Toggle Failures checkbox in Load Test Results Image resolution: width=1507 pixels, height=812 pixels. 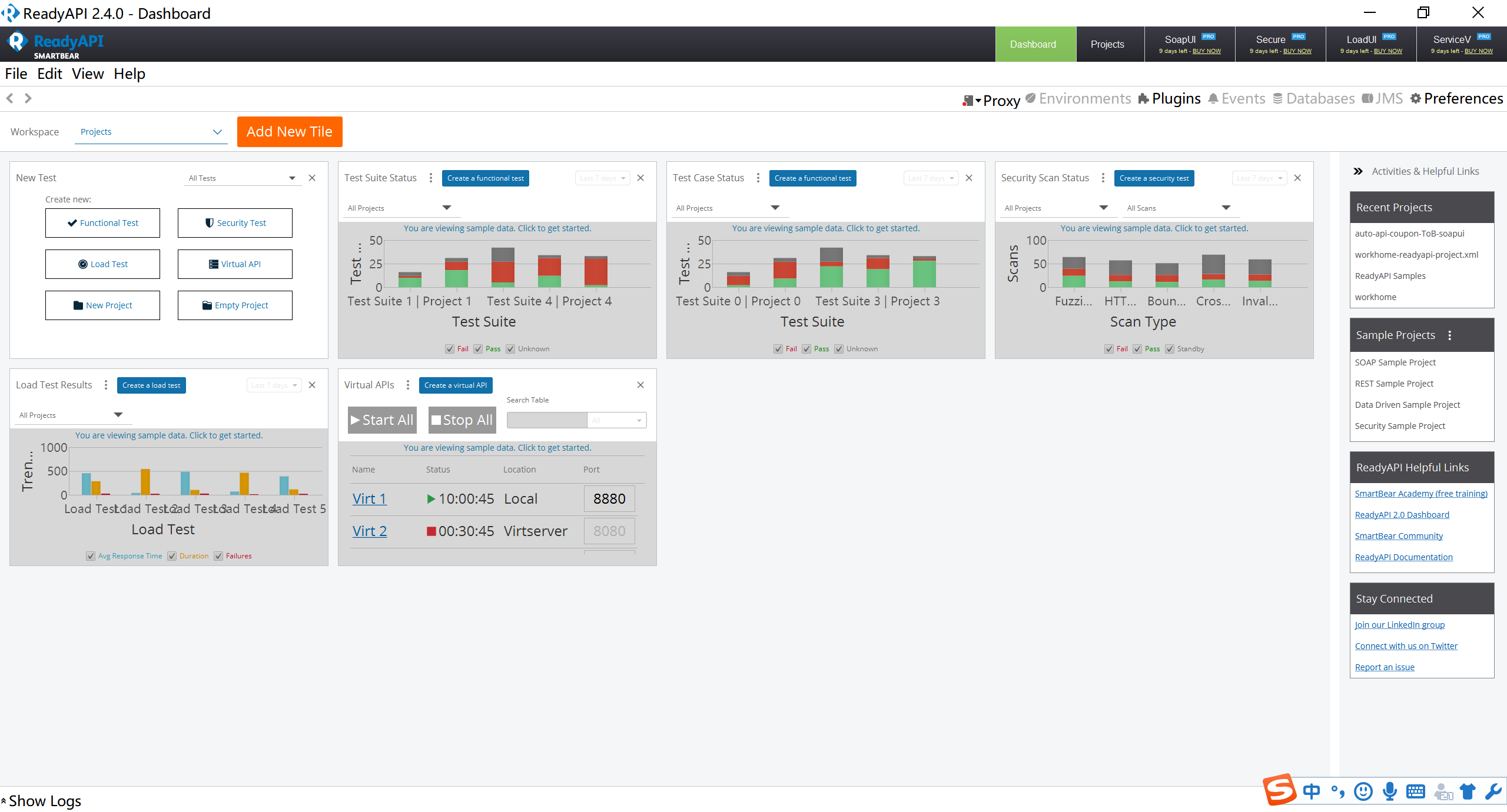click(218, 556)
